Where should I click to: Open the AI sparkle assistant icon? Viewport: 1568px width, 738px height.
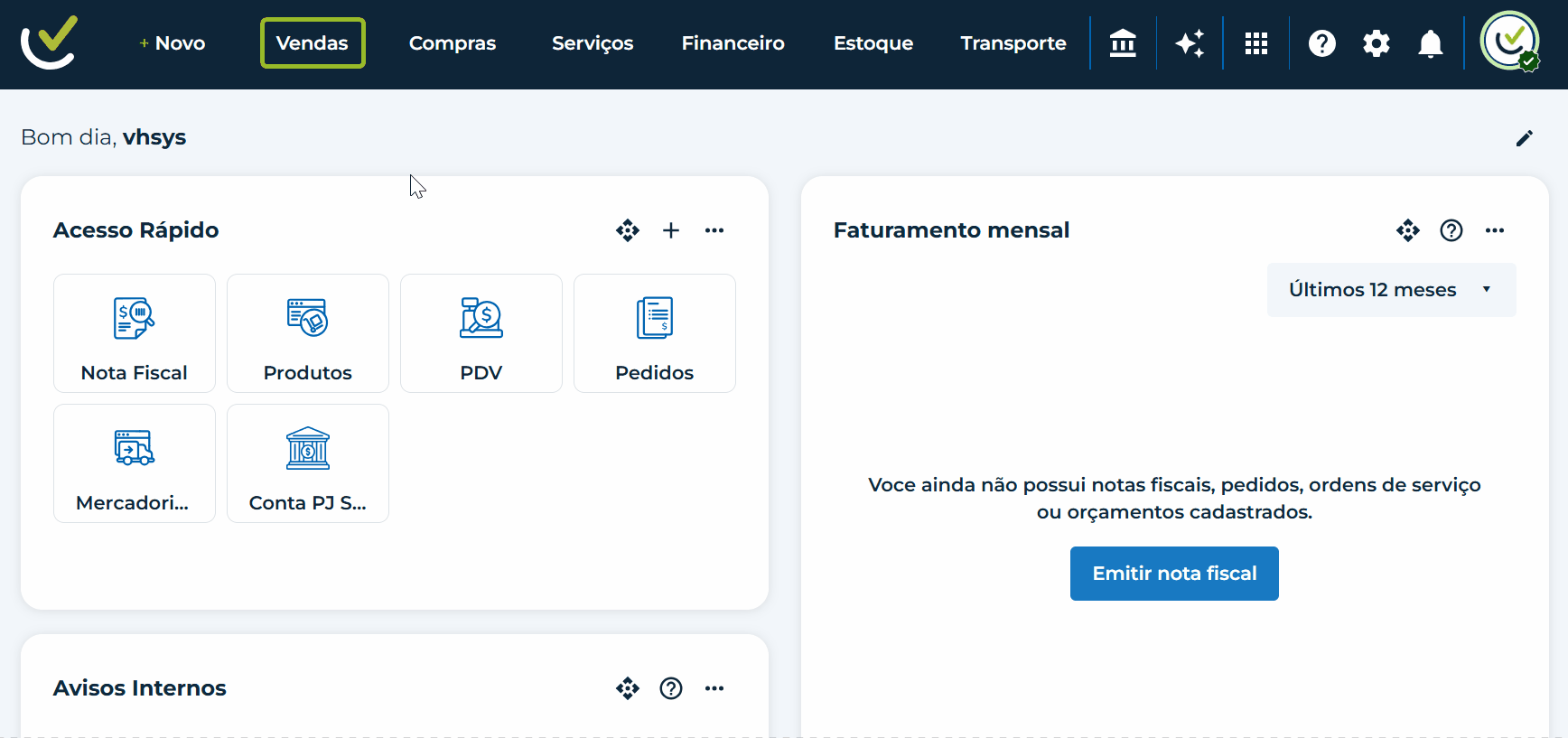1190,43
